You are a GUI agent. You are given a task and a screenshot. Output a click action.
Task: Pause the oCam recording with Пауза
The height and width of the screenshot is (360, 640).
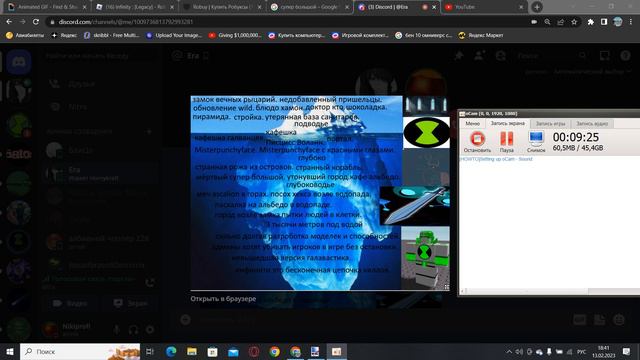click(x=507, y=142)
